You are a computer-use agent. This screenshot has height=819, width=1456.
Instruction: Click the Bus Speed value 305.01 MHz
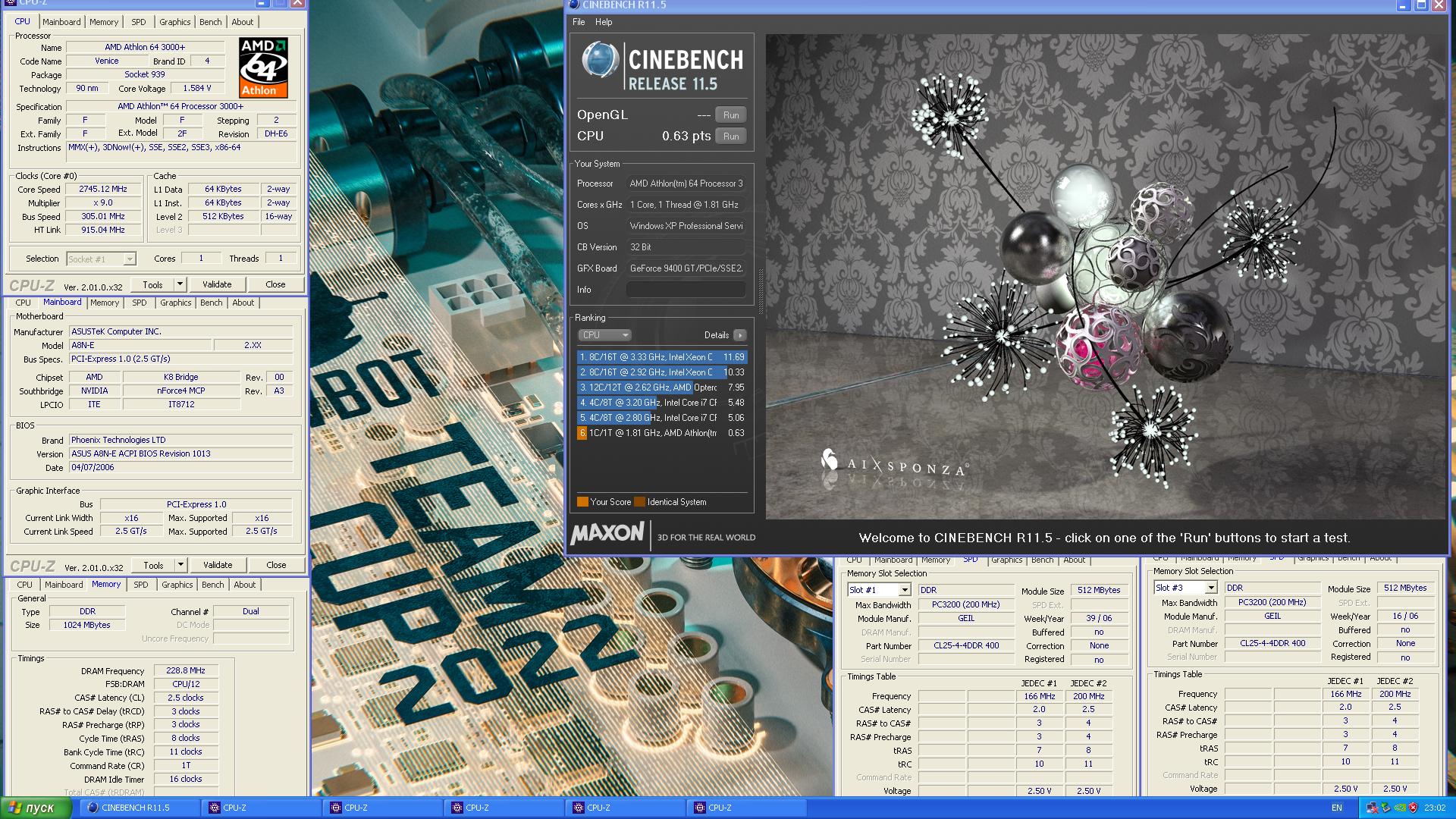[103, 217]
